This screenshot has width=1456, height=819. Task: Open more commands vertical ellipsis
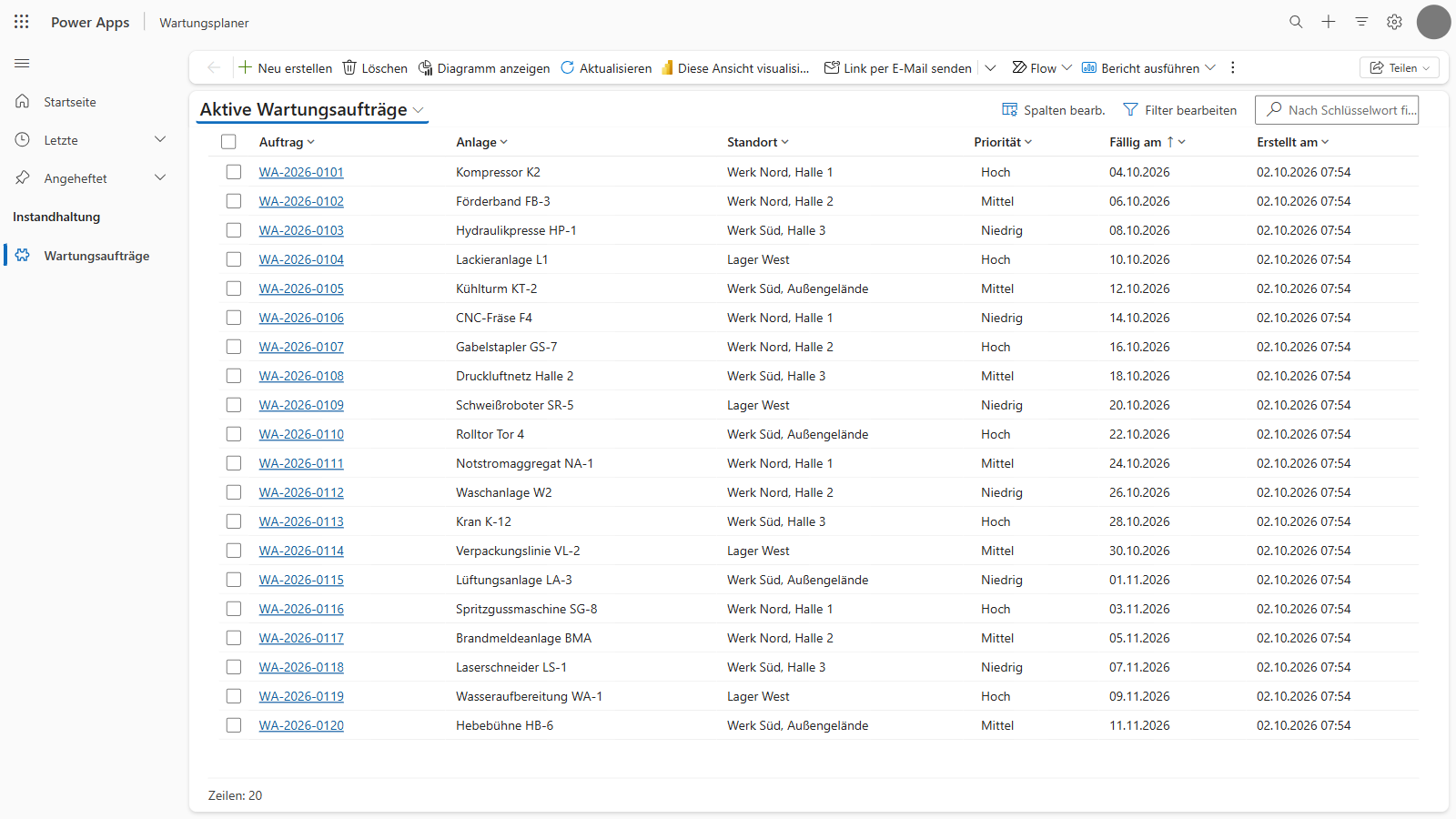[x=1233, y=67]
